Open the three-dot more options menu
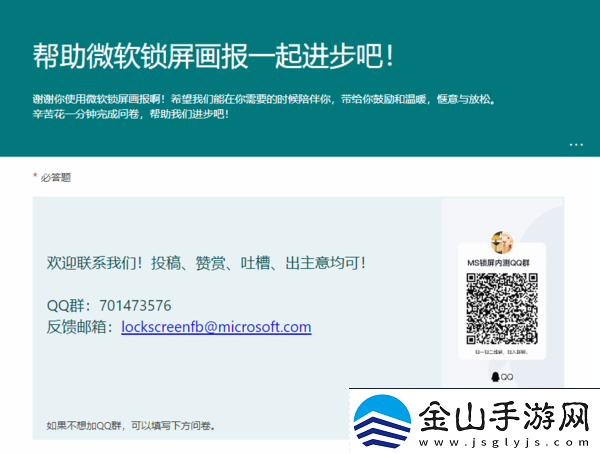Screen dimensions: 600x454 point(576,145)
